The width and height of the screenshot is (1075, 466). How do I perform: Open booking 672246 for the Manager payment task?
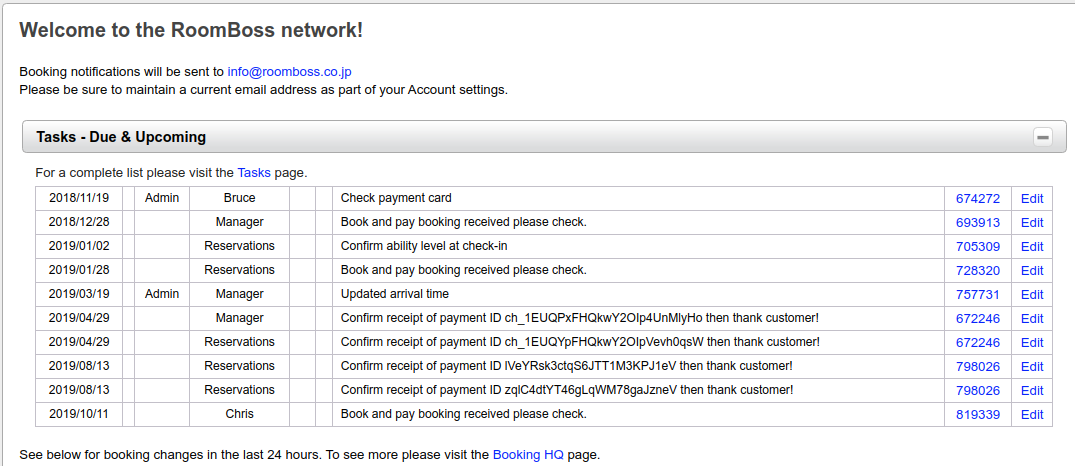point(978,319)
